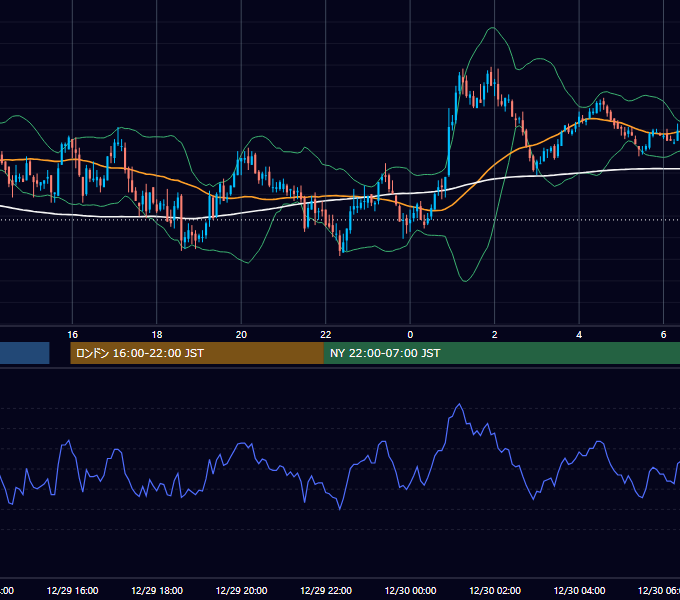The image size is (680, 600).
Task: Click the highest peak of the blue oscillator line
Action: coord(459,404)
